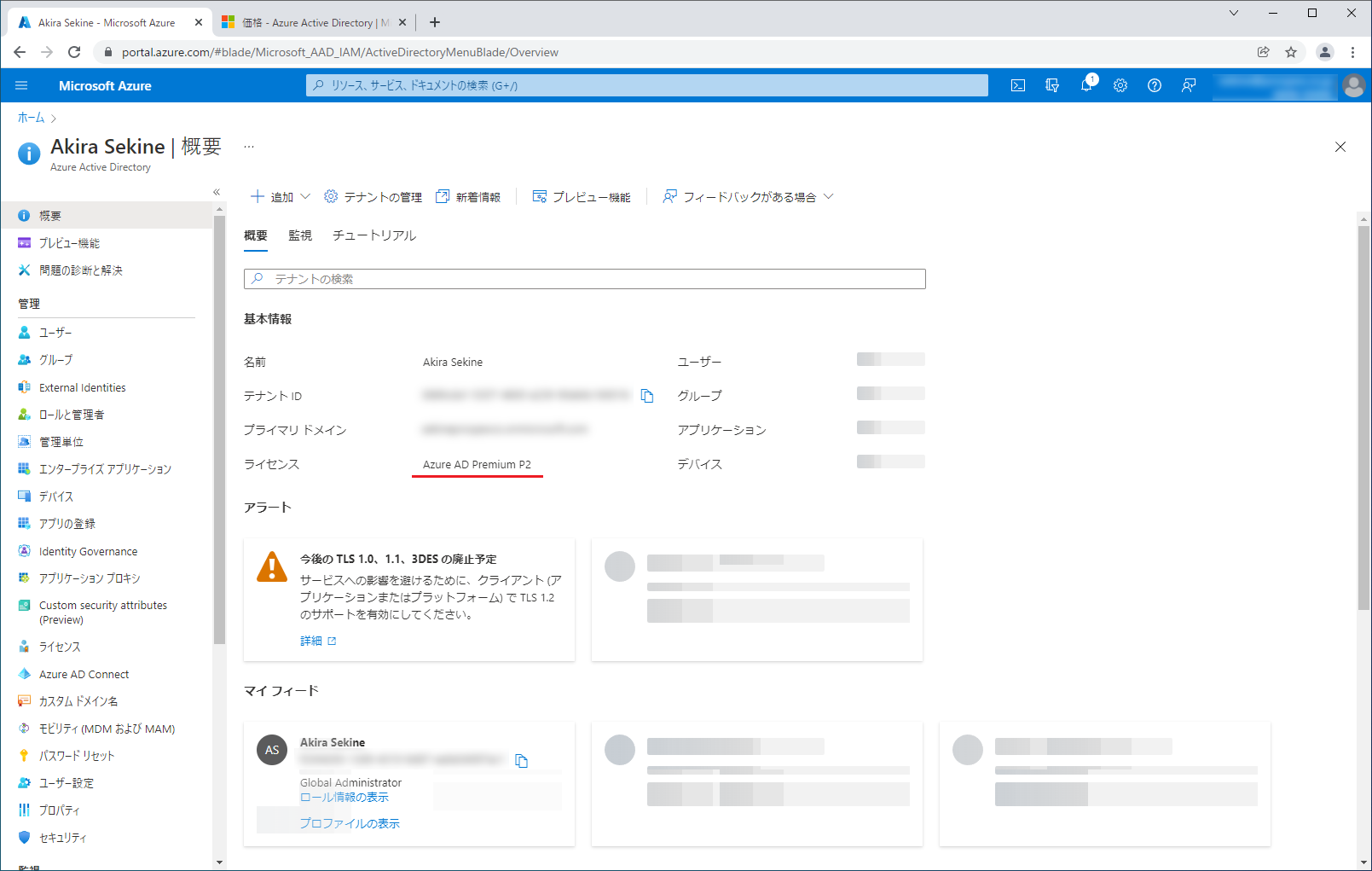Open a new browser tab
The height and width of the screenshot is (871, 1372).
pyautogui.click(x=435, y=22)
